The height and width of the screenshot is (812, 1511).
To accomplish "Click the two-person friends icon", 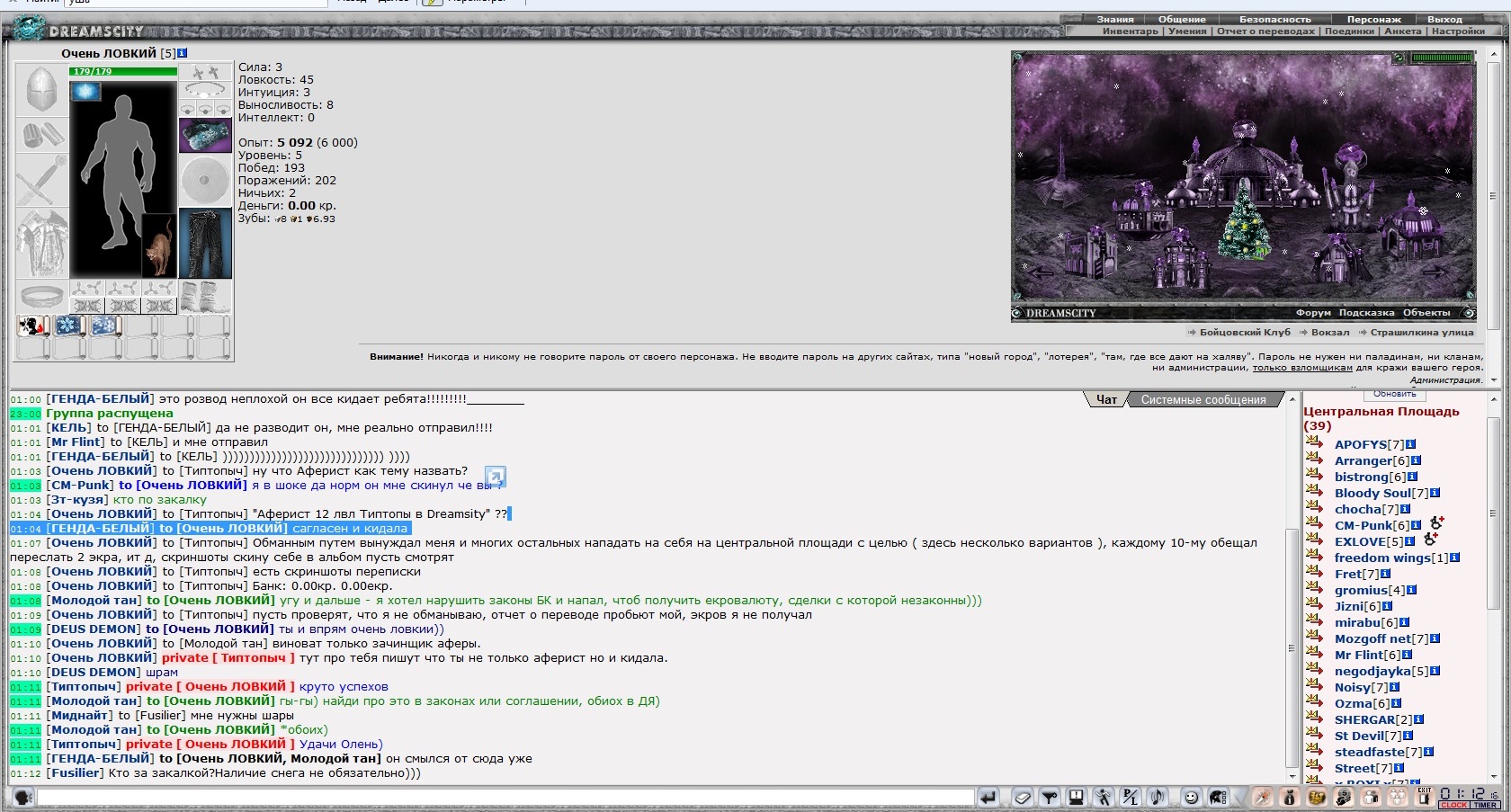I will [1371, 797].
